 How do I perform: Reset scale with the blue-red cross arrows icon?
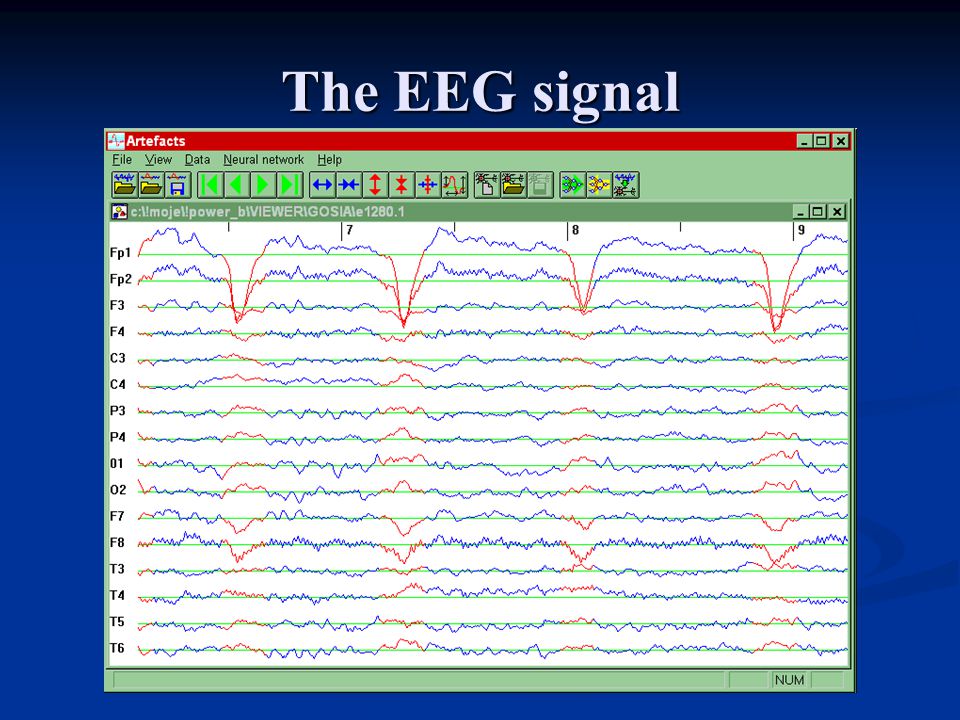tap(427, 184)
